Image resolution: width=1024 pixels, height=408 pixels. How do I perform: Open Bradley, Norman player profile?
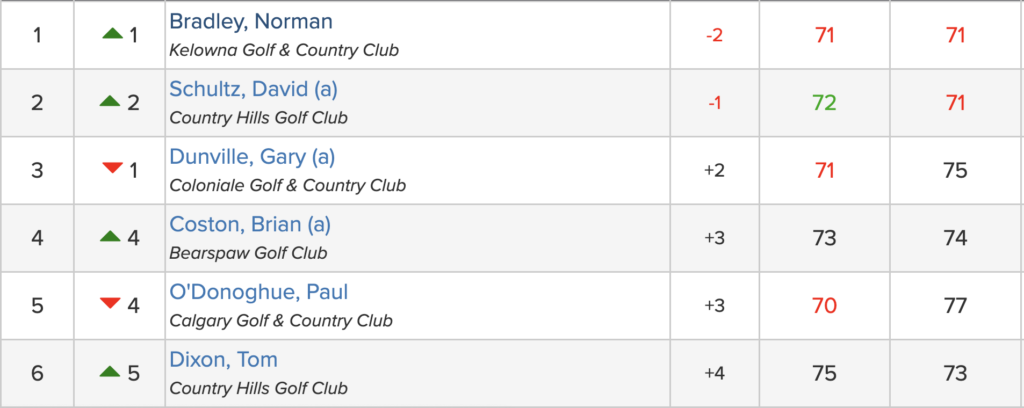(251, 22)
